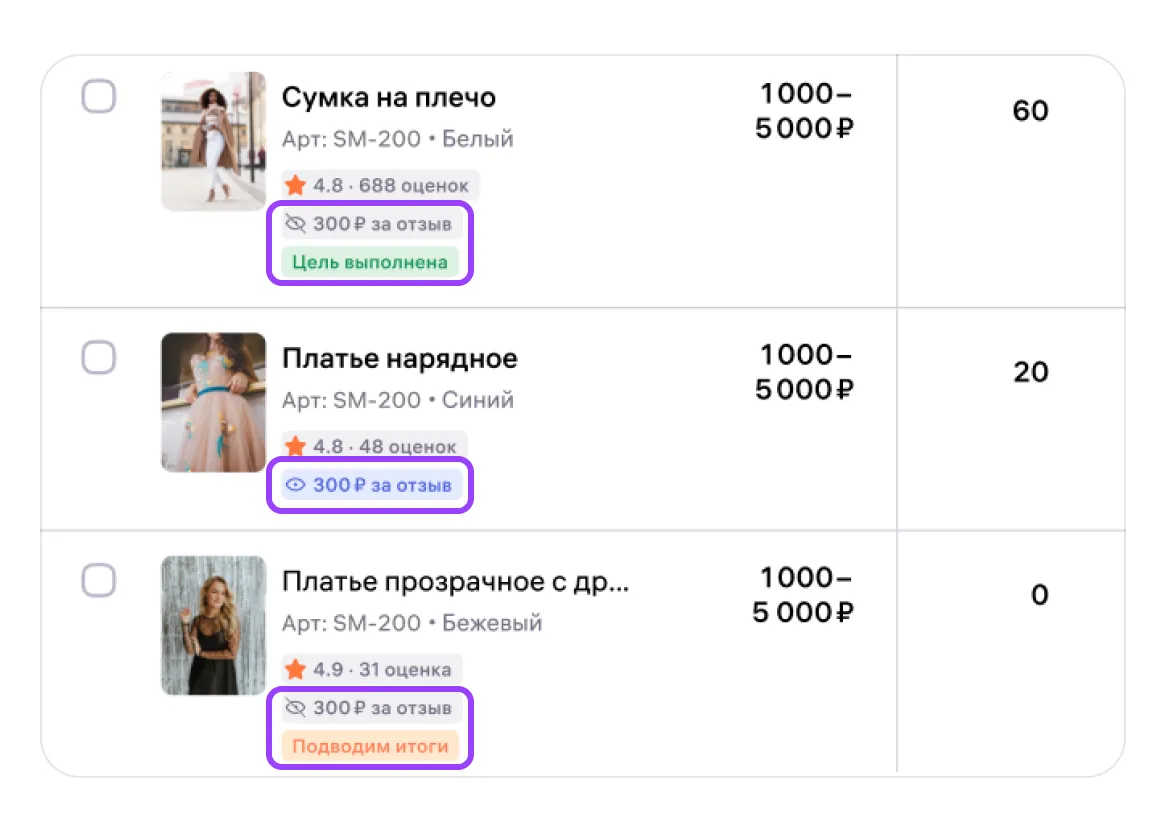
Task: Click the 4.9 · 31 оценка rating badge
Action: pos(372,669)
